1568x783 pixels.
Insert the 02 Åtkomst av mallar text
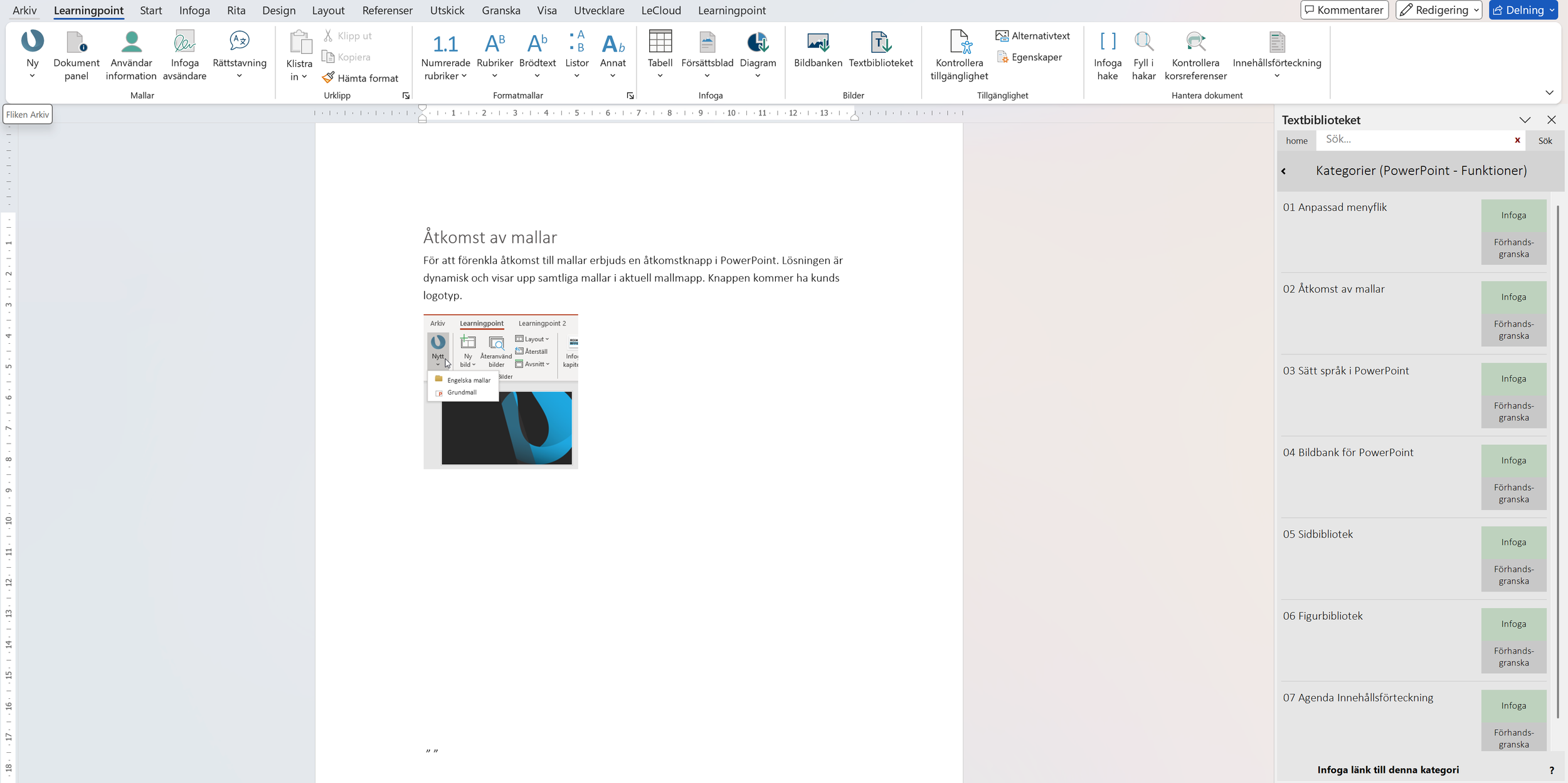(1513, 297)
